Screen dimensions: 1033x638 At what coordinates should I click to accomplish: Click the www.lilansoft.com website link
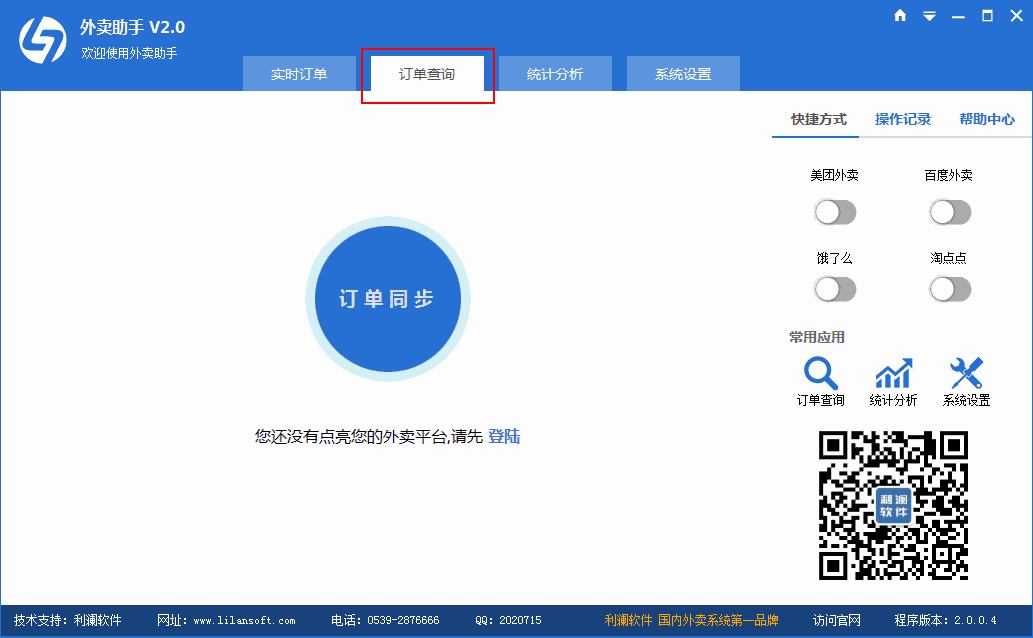[x=244, y=620]
